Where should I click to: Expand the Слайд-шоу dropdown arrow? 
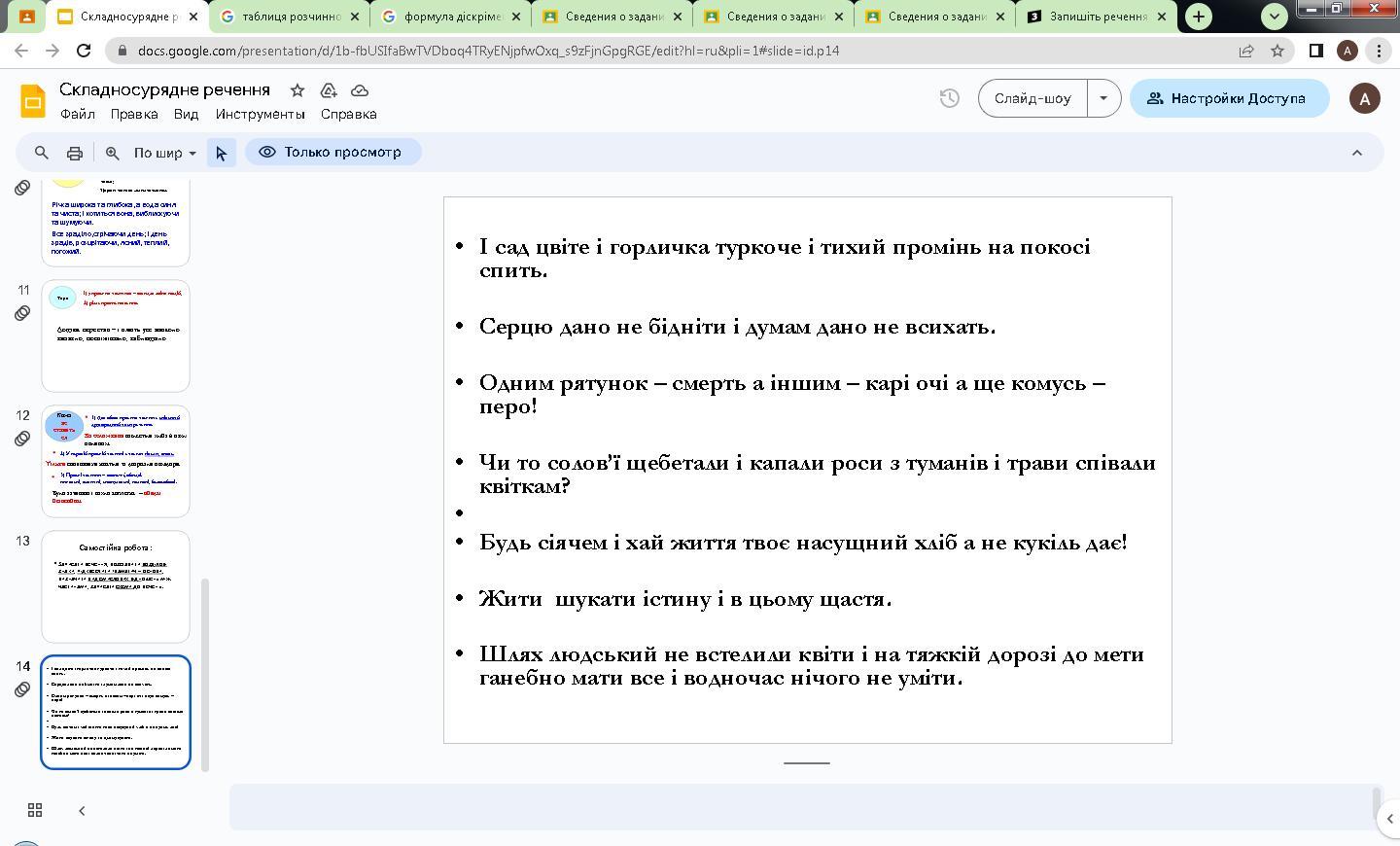point(1103,98)
